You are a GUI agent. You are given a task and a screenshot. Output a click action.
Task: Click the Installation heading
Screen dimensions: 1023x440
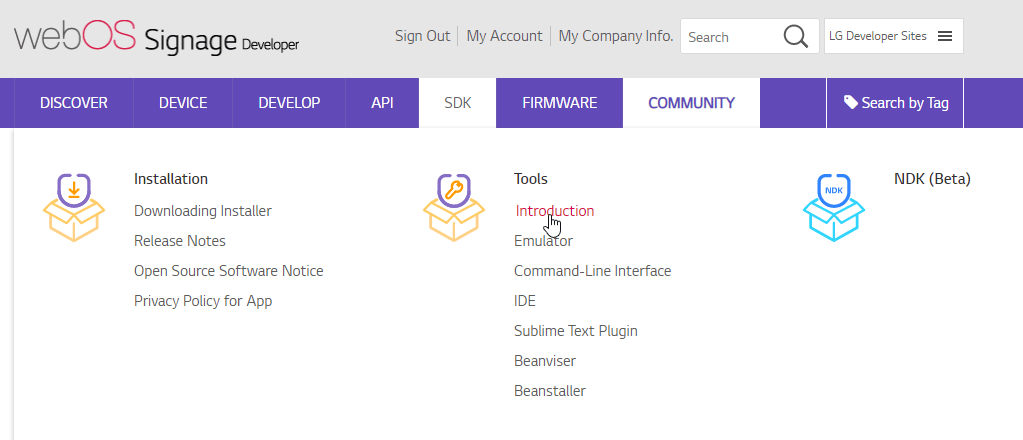click(x=171, y=178)
